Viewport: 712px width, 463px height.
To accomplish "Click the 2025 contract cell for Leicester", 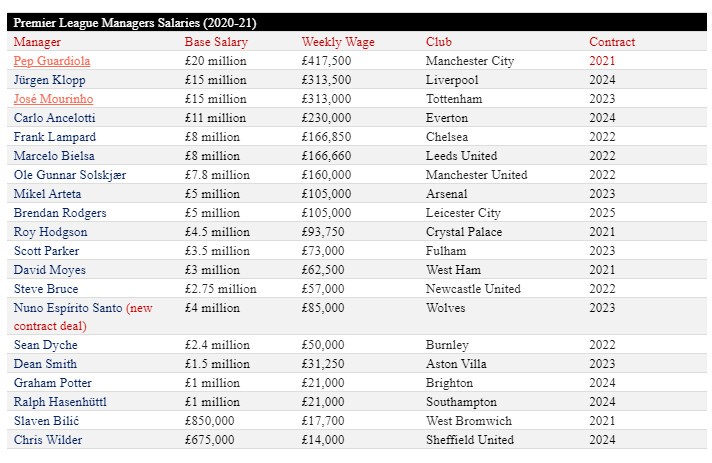I will coord(601,213).
